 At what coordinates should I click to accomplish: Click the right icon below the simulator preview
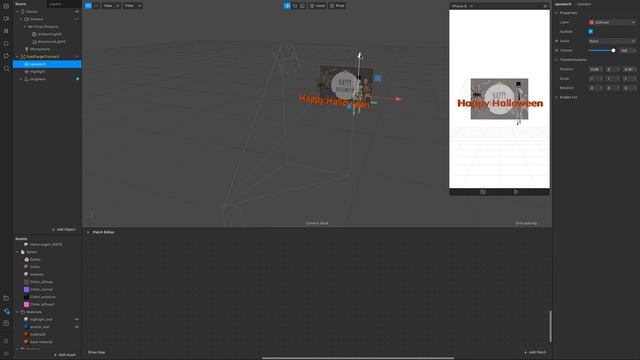tap(516, 192)
